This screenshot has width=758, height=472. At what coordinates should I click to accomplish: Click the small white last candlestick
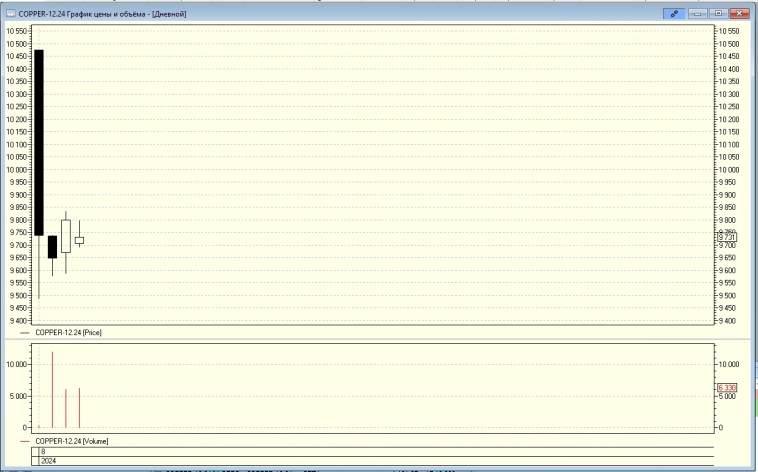click(79, 240)
